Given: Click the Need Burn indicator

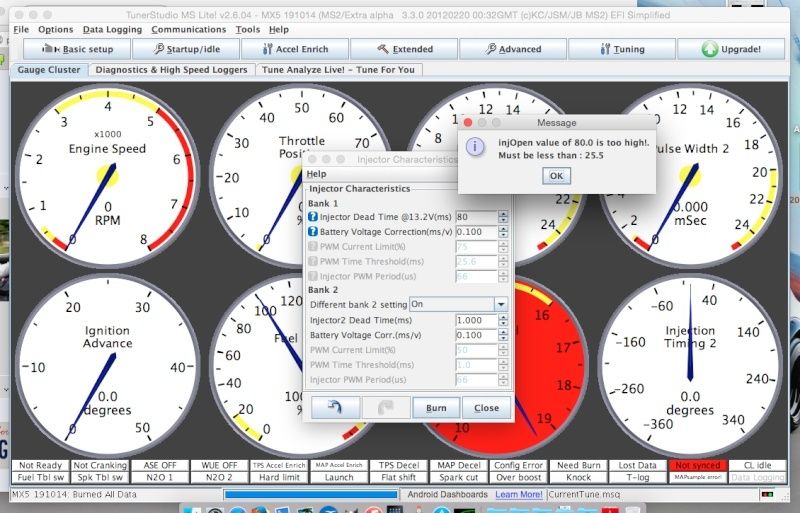Looking at the screenshot, I should point(579,465).
